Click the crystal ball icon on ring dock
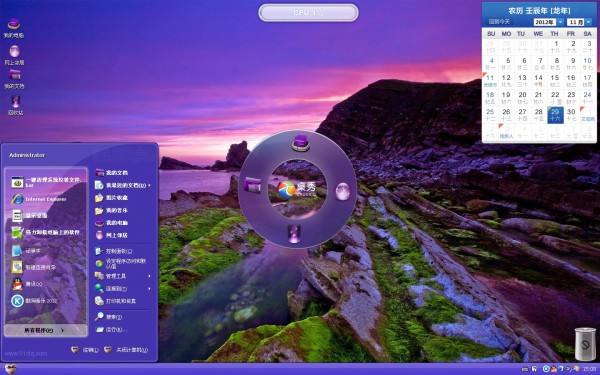The image size is (600, 375). point(342,191)
